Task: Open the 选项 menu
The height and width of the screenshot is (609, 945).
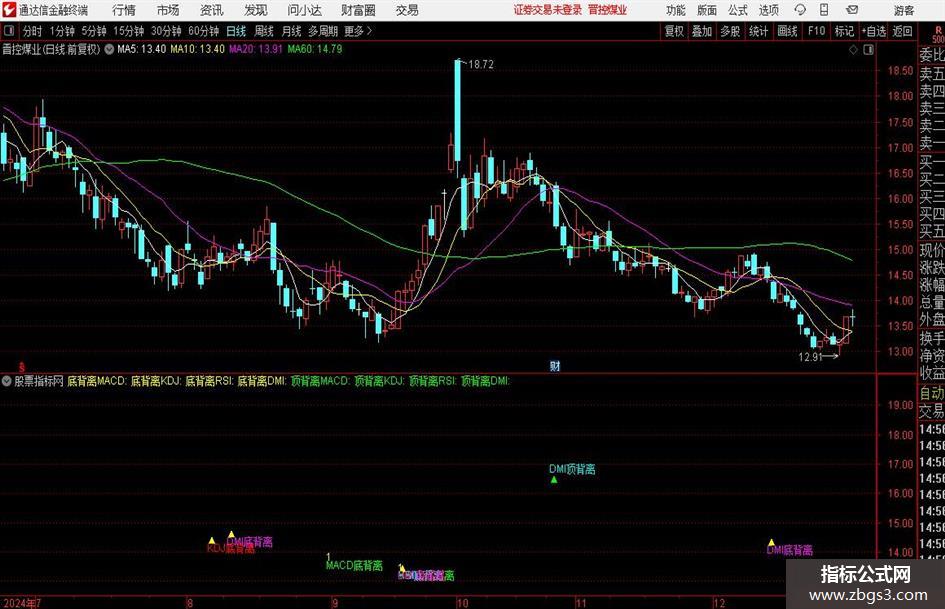Action: [768, 10]
